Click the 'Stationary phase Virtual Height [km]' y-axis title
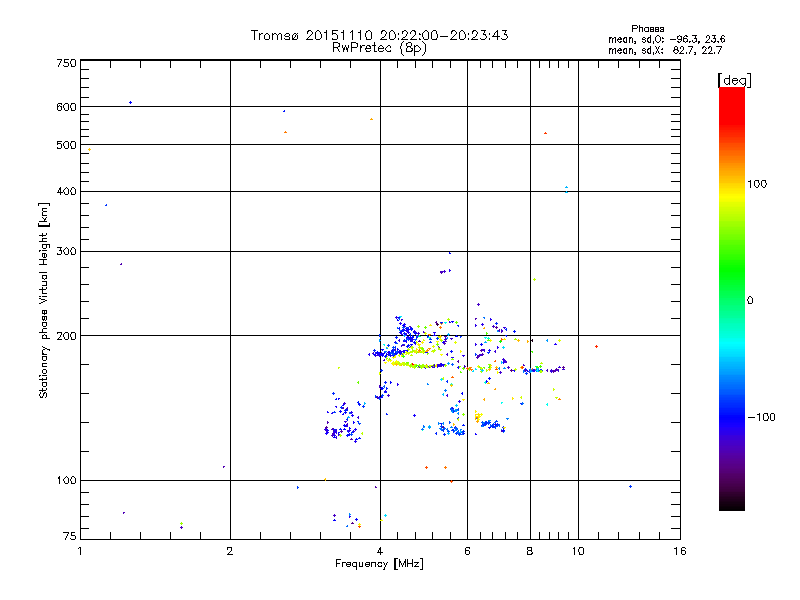Image resolution: width=800 pixels, height=600 pixels. (x=43, y=301)
